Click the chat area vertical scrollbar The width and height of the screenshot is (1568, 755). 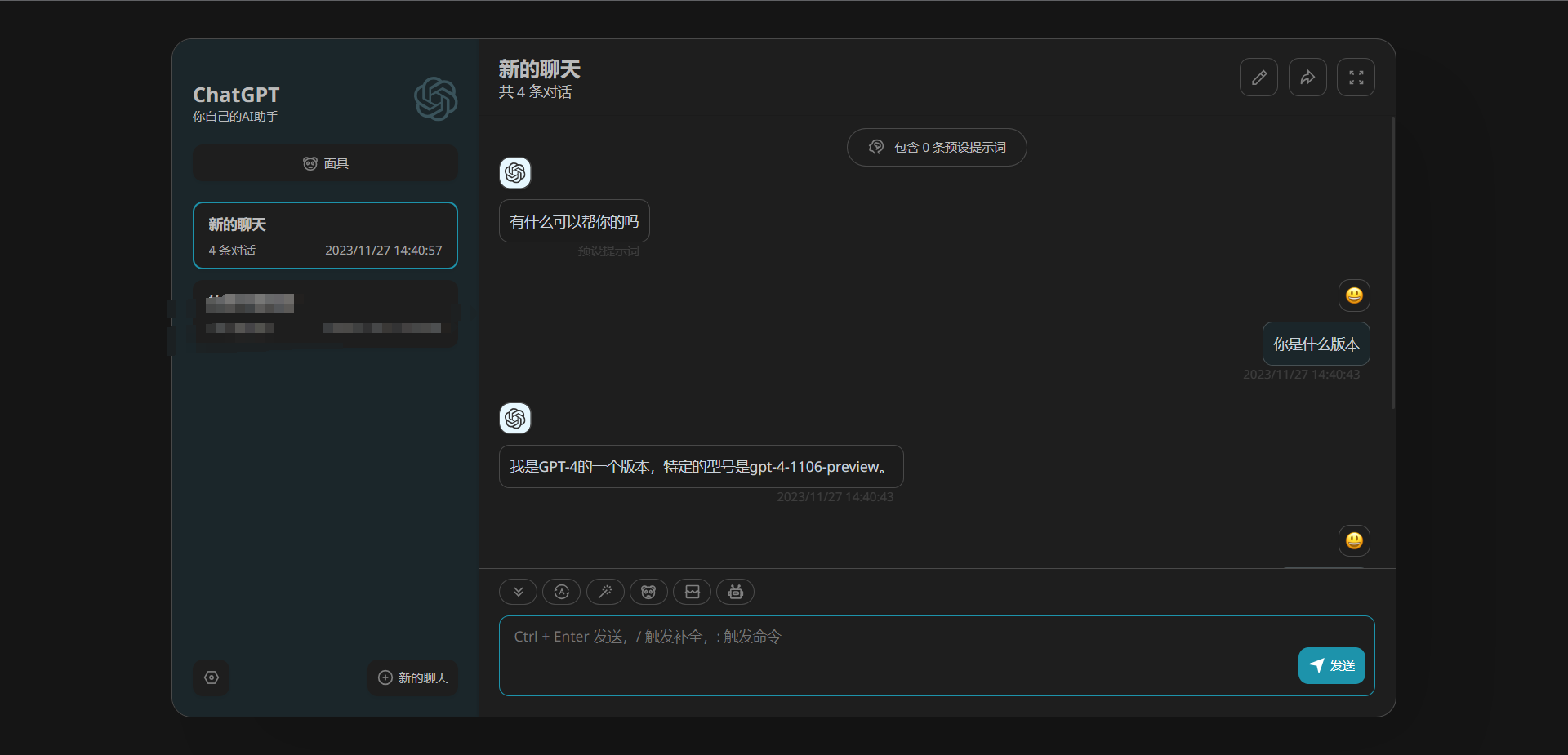pos(1392,261)
